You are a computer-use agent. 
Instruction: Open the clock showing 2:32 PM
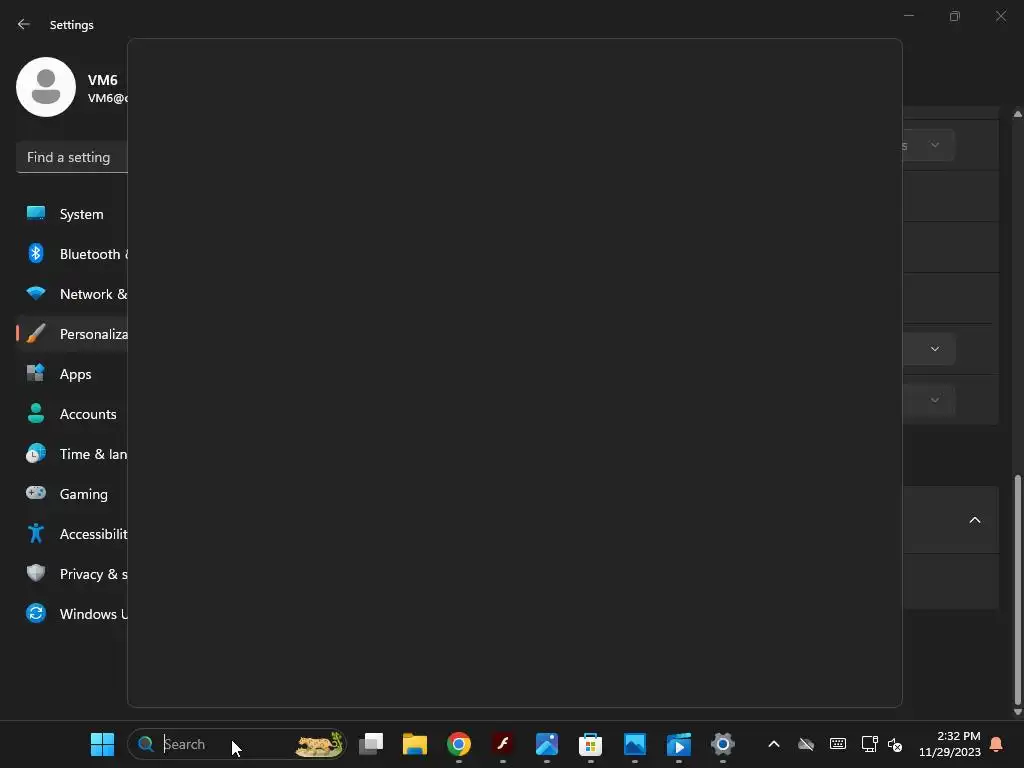click(950, 744)
